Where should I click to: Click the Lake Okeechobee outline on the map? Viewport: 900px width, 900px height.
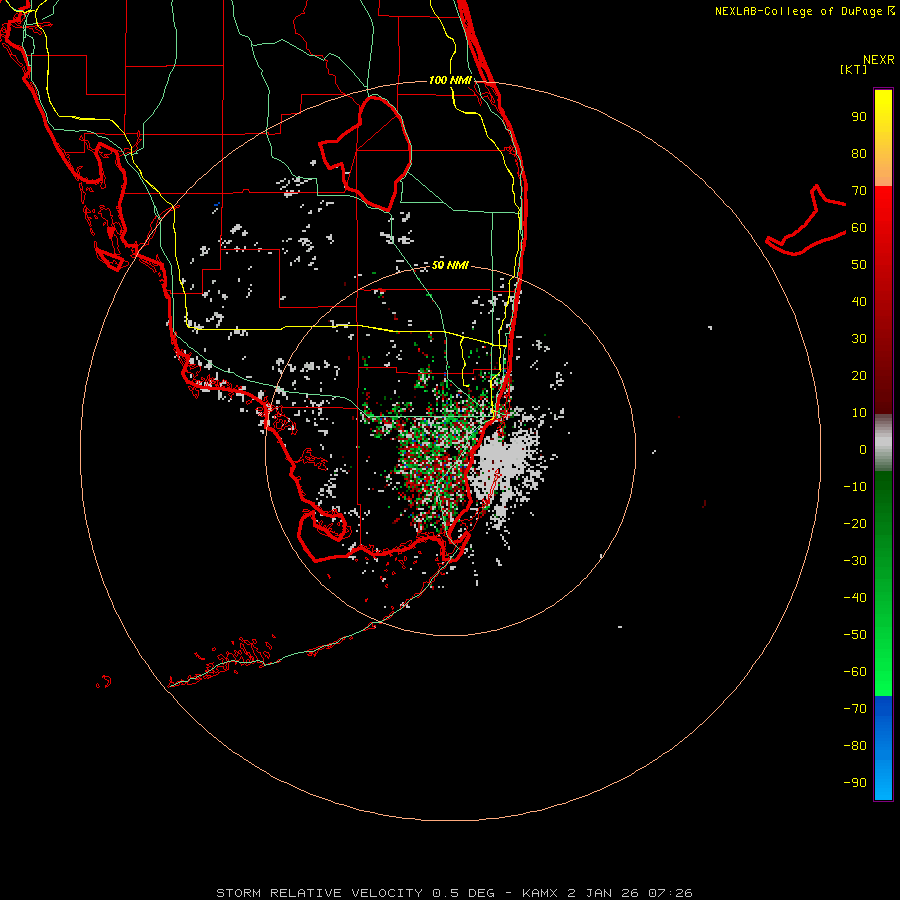click(366, 153)
